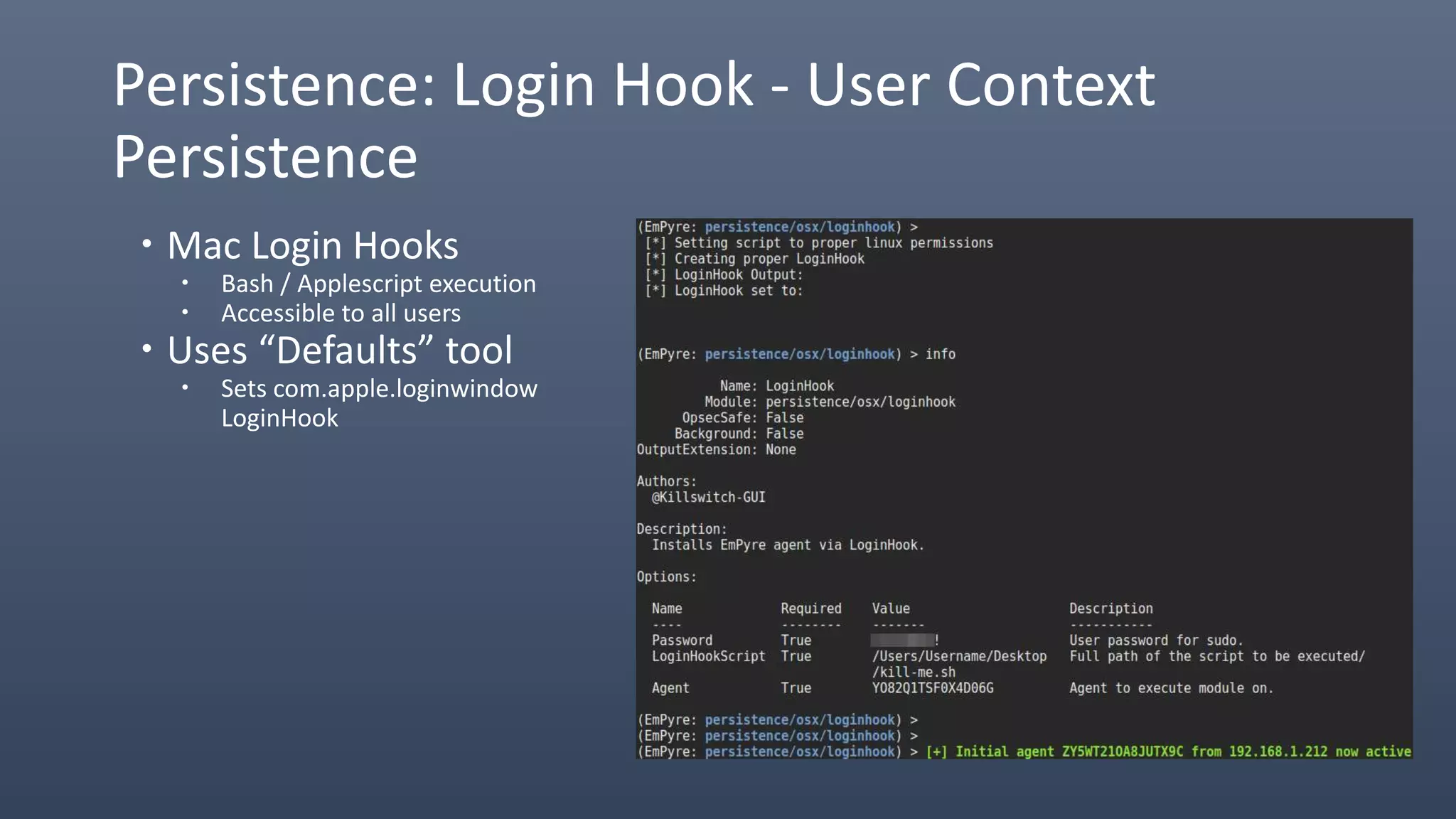Click the 'Required' column header
This screenshot has height=819, width=1456.
point(810,609)
